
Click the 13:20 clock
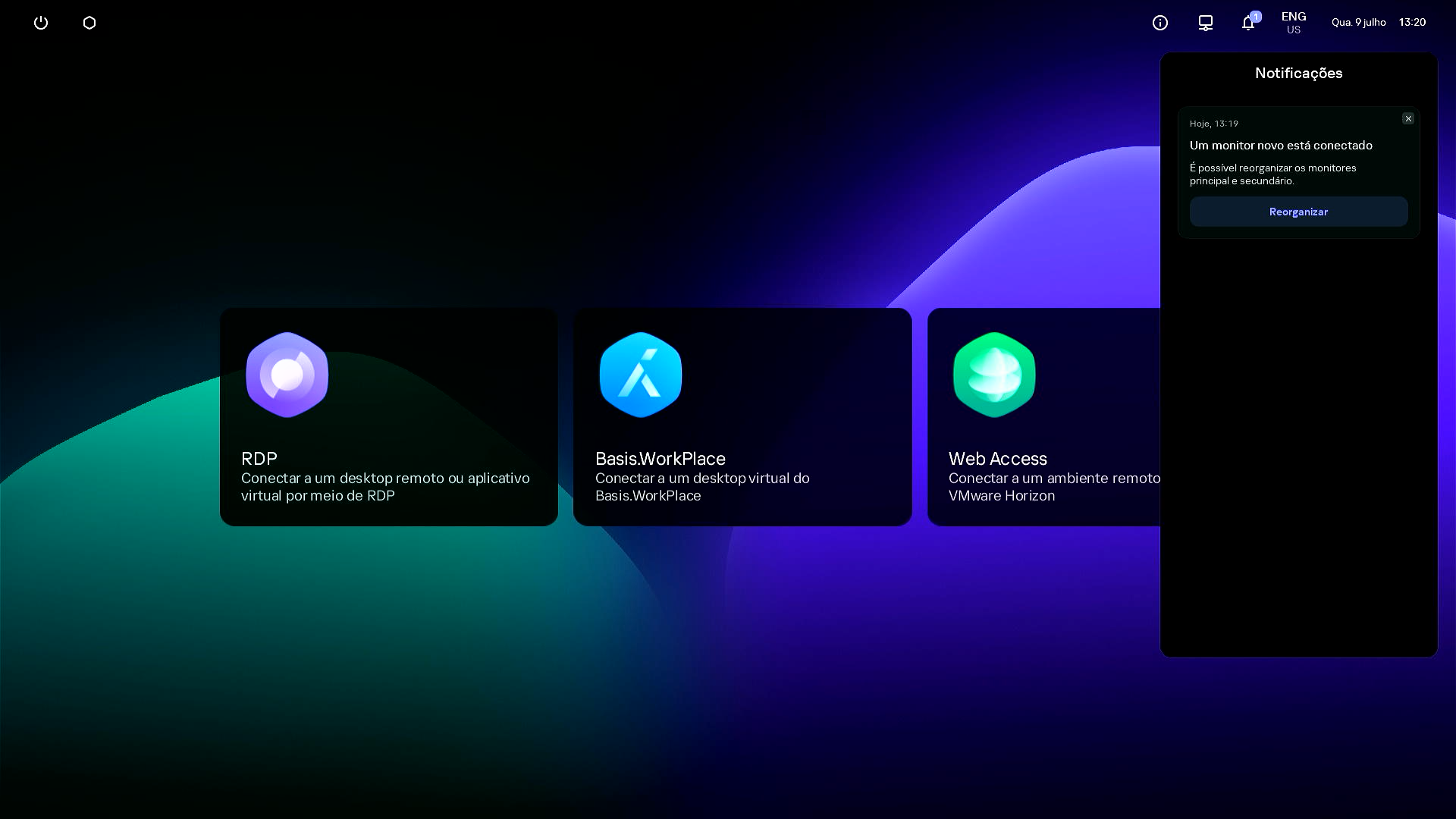click(x=1412, y=23)
